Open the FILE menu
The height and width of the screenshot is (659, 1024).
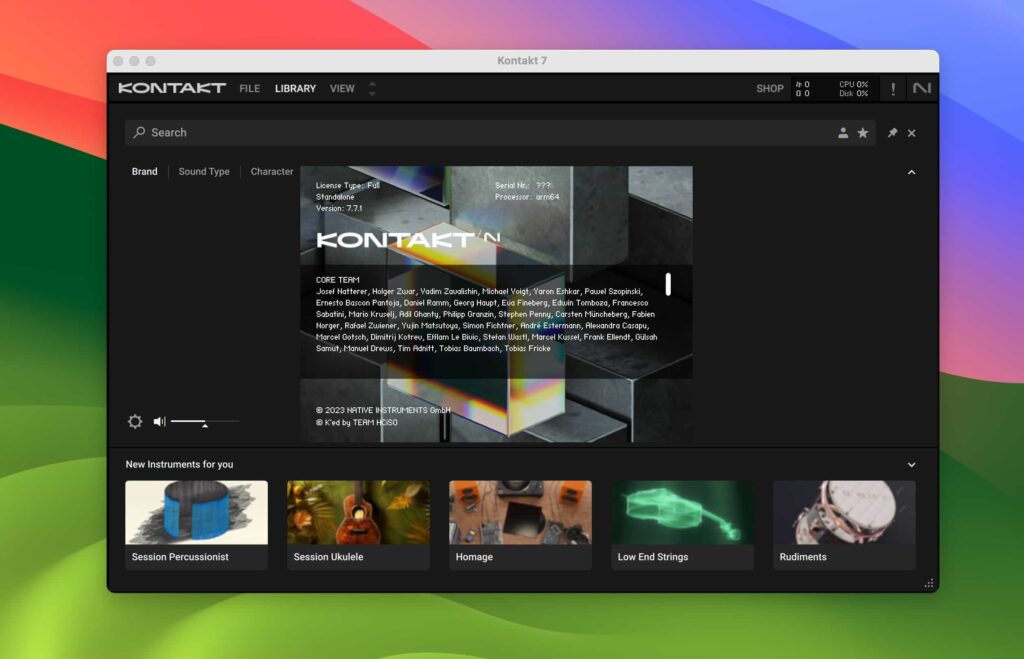249,88
